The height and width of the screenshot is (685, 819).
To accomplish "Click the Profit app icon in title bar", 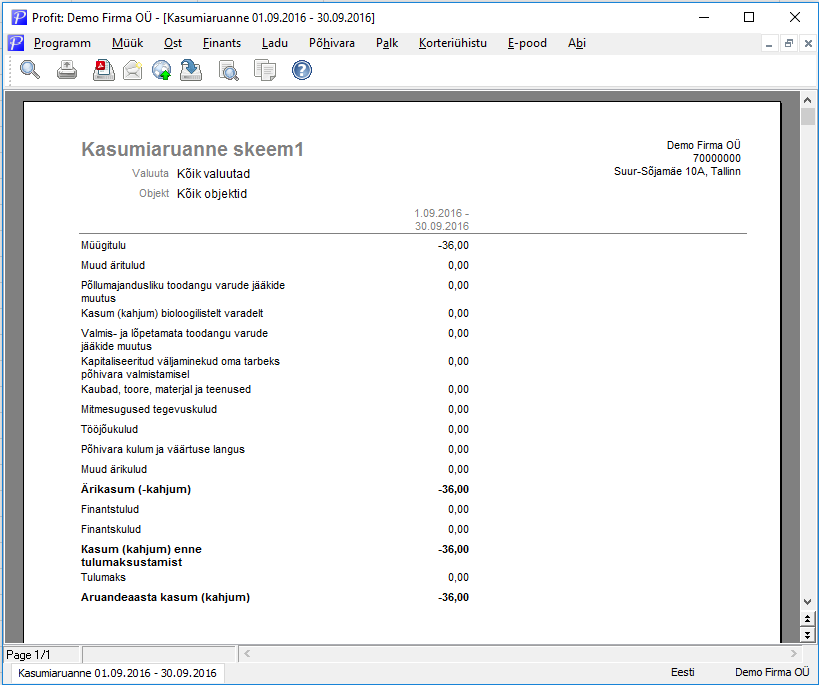I will point(19,17).
